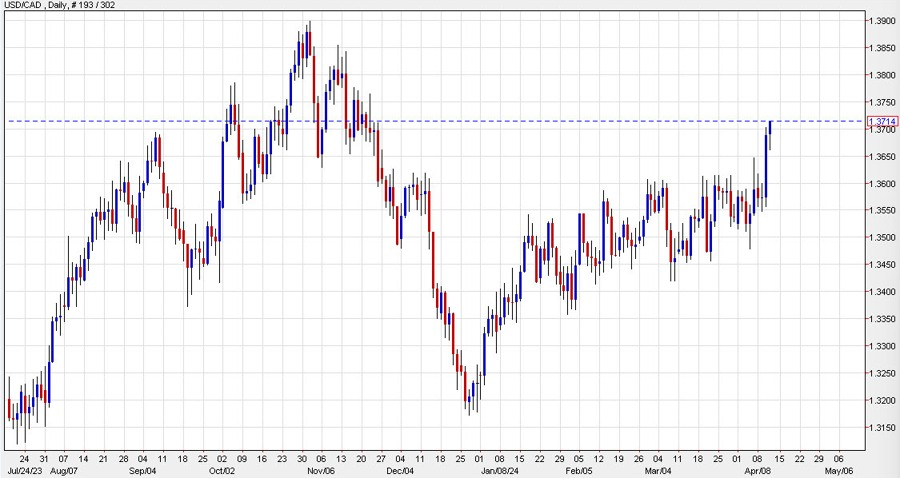Click the Feb/05 month label
900x478 pixels.
(x=579, y=471)
